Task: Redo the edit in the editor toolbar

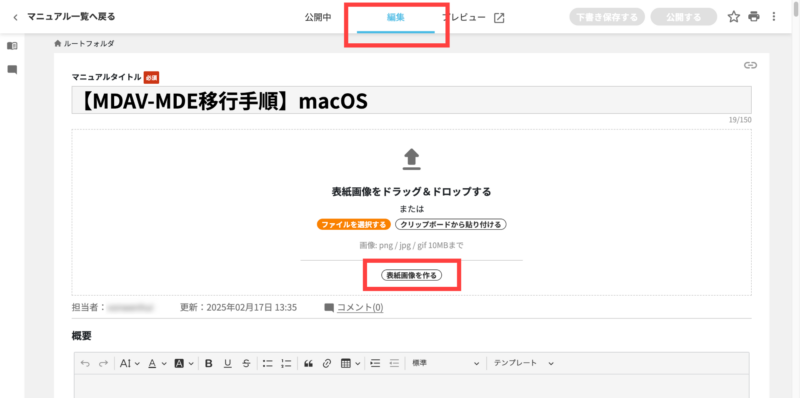Action: pos(104,363)
